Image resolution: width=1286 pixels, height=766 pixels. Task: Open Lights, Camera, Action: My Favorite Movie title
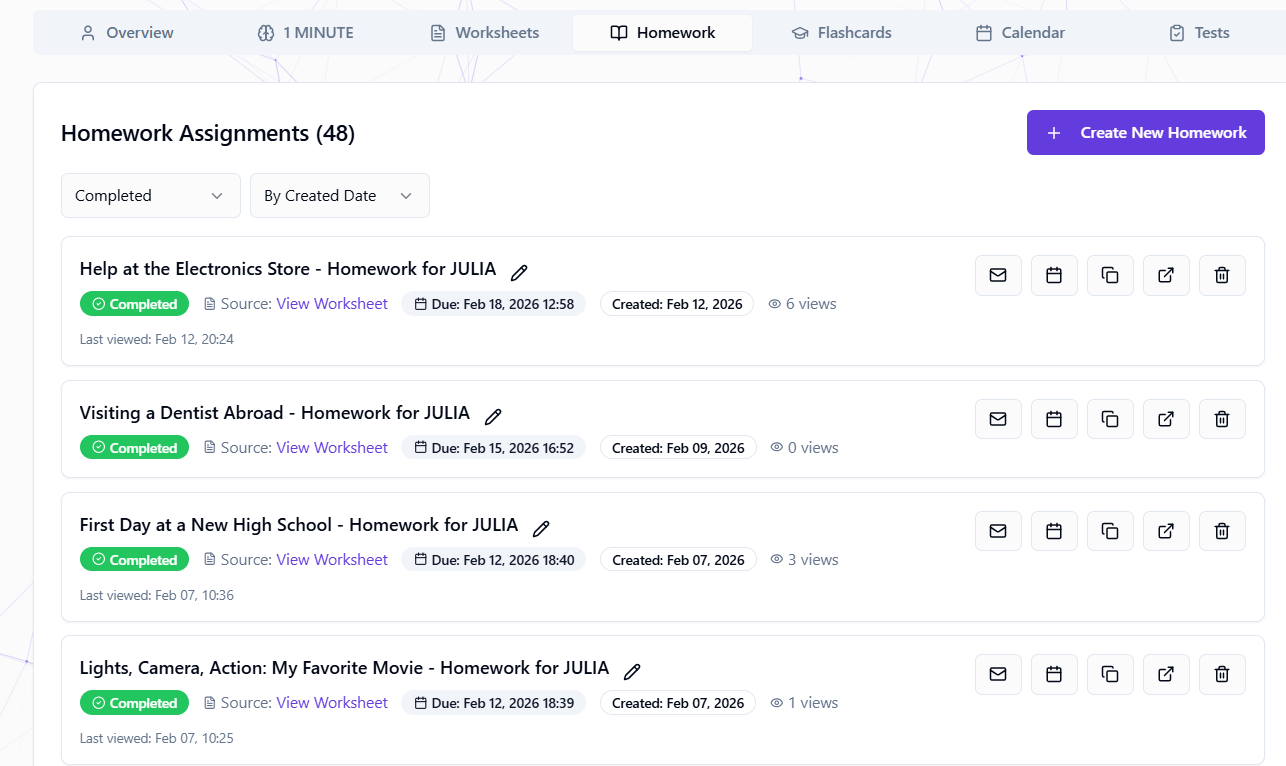point(345,668)
